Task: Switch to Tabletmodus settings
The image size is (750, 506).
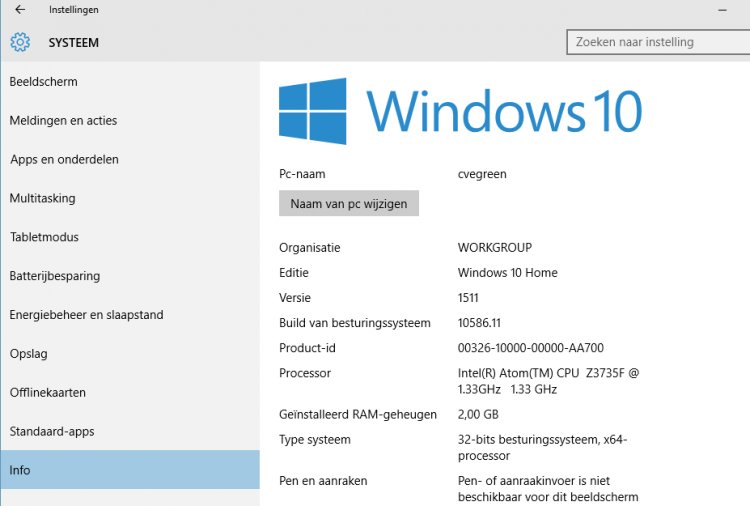Action: pos(44,238)
